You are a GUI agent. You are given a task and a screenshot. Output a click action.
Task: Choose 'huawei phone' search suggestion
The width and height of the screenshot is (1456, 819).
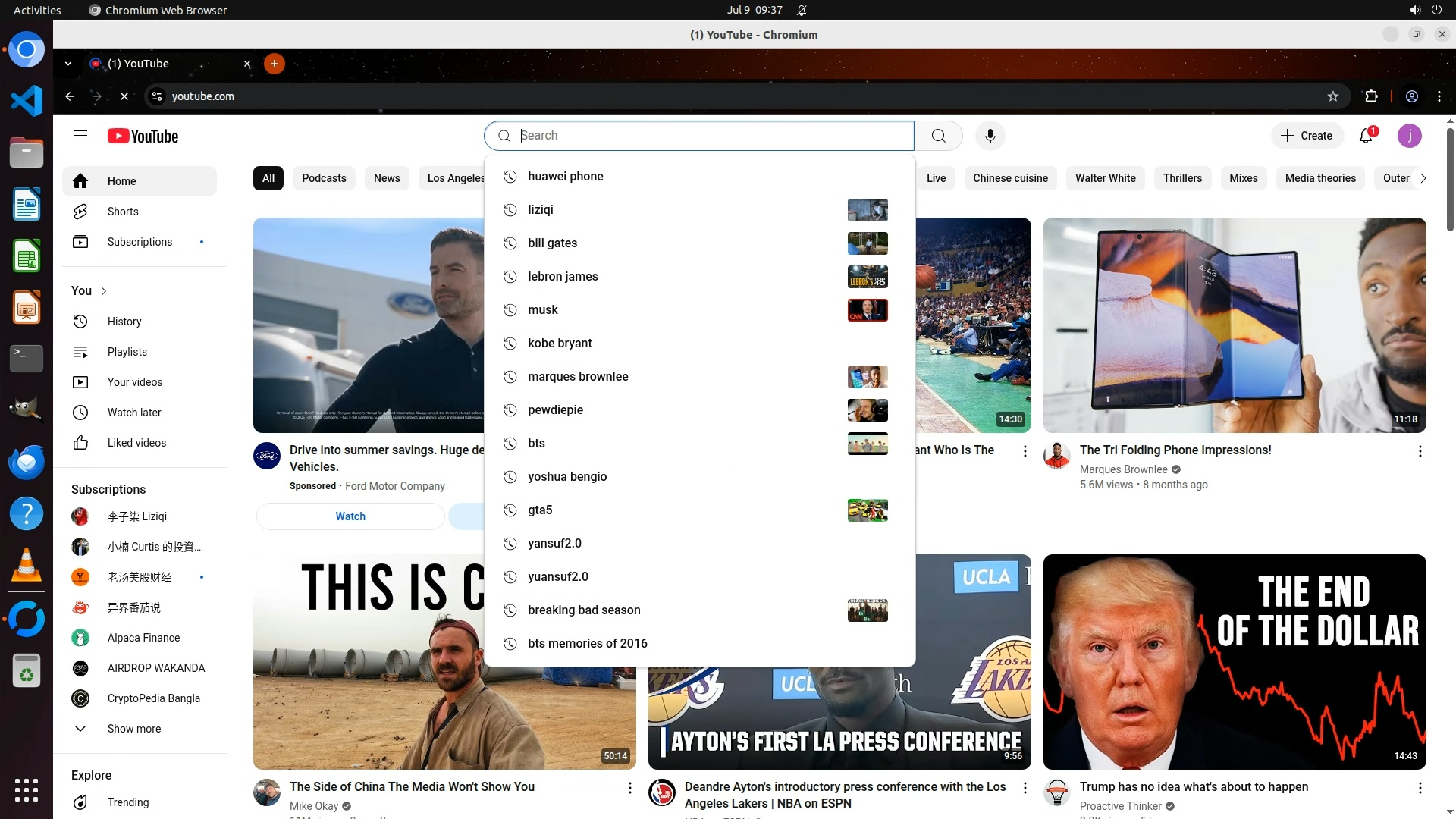[x=566, y=177]
